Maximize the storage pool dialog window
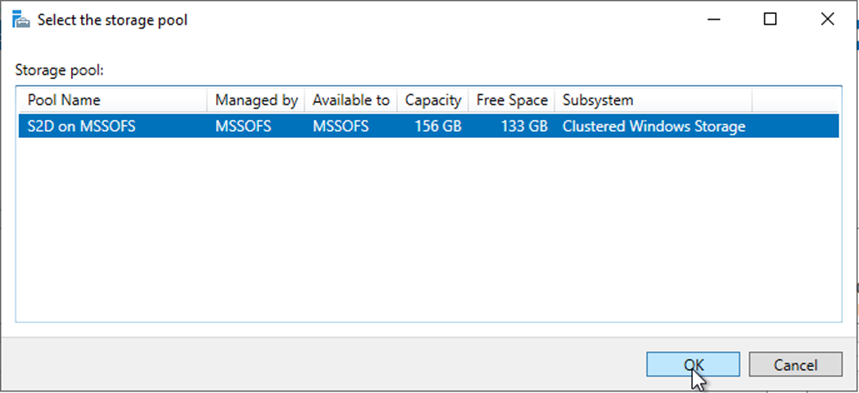Image resolution: width=859 pixels, height=393 pixels. click(x=770, y=19)
